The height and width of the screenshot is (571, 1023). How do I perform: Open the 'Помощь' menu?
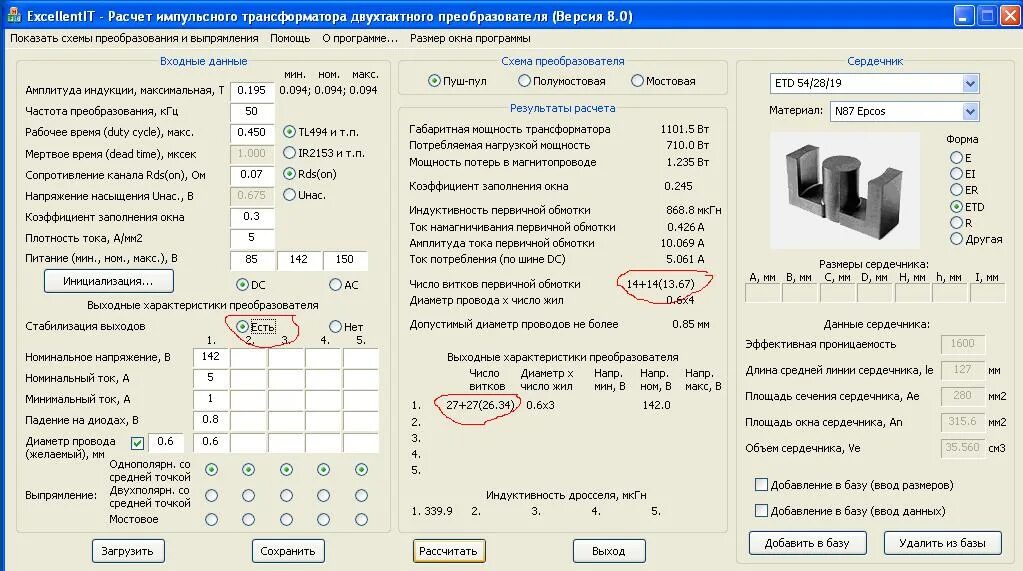[290, 39]
